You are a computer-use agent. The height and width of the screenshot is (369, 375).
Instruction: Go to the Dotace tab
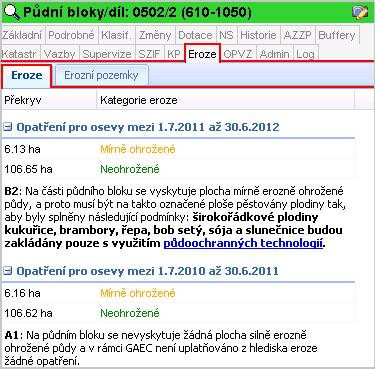tap(195, 35)
